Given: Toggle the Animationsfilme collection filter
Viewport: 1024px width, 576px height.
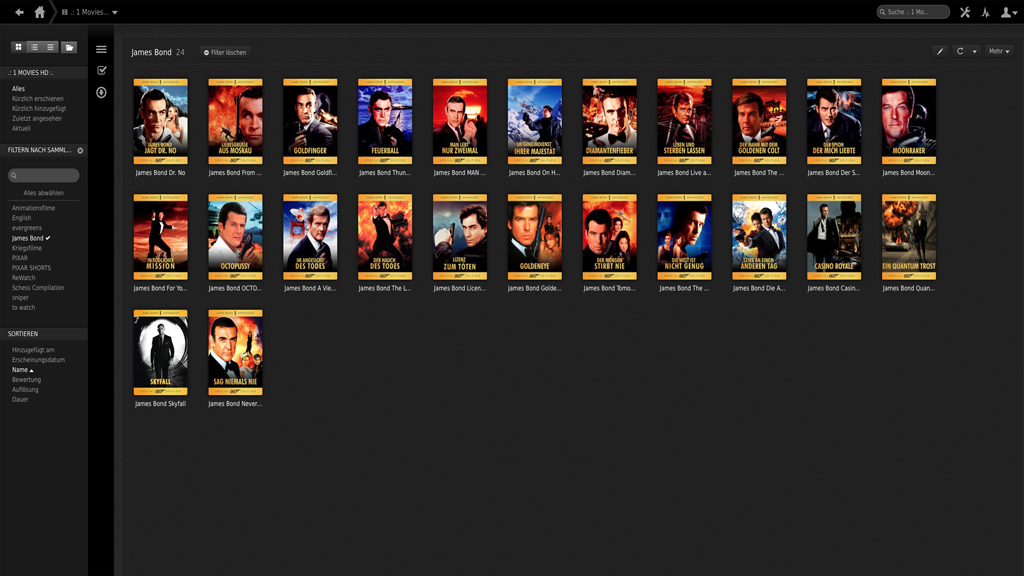Looking at the screenshot, I should [33, 208].
